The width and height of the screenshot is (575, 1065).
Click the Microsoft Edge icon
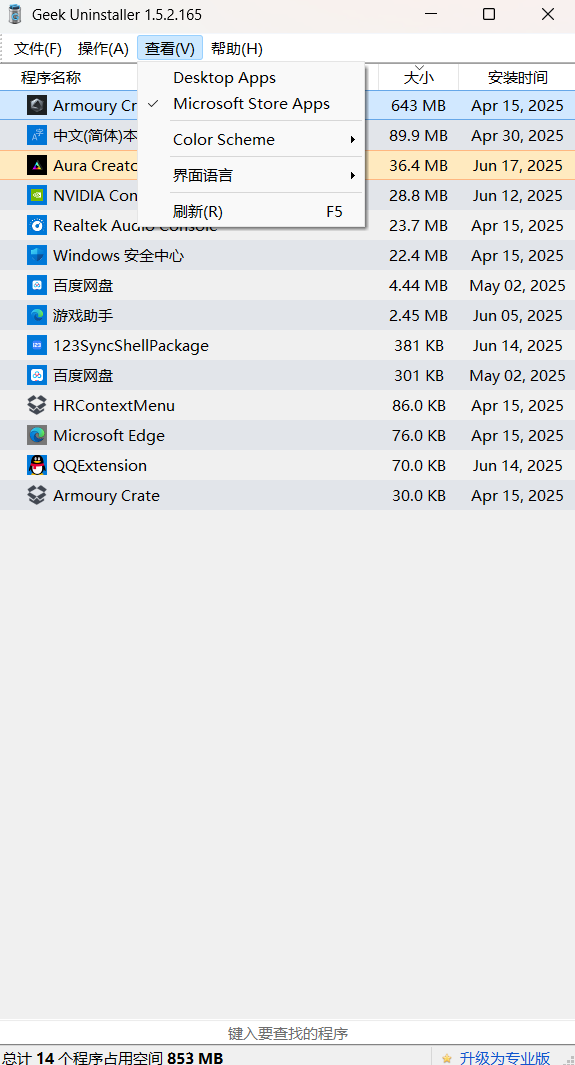pos(37,435)
